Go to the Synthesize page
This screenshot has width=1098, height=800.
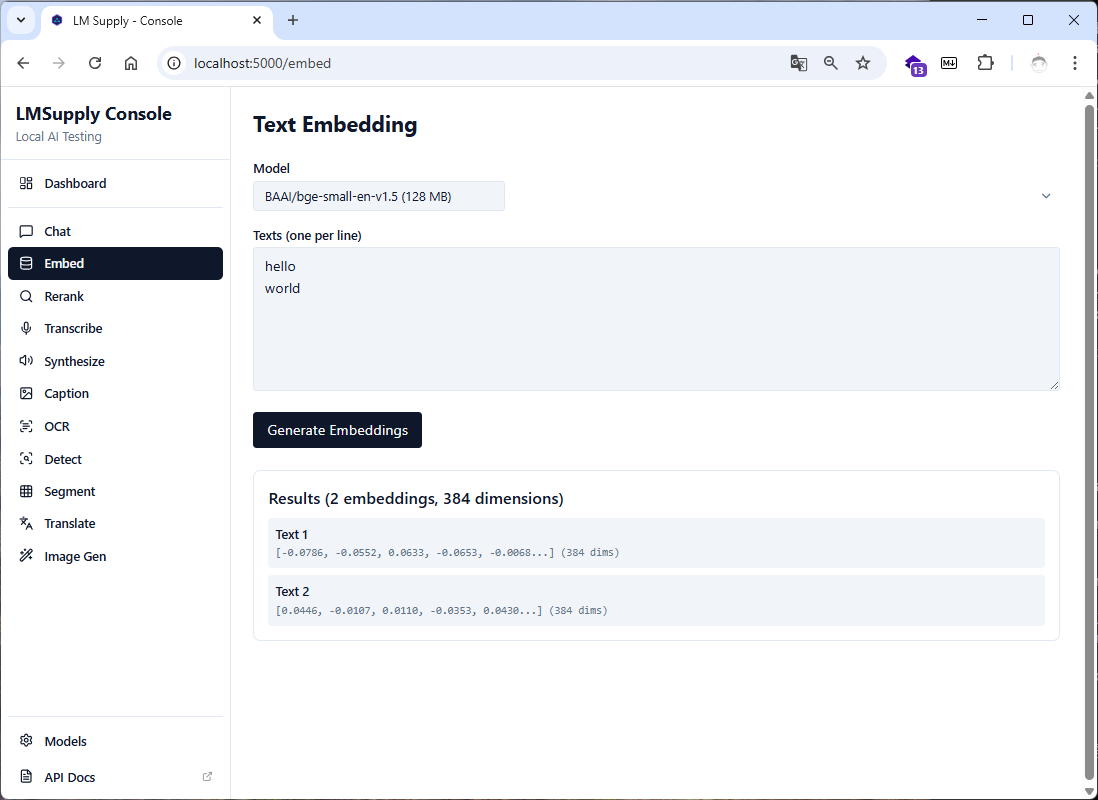click(116, 361)
